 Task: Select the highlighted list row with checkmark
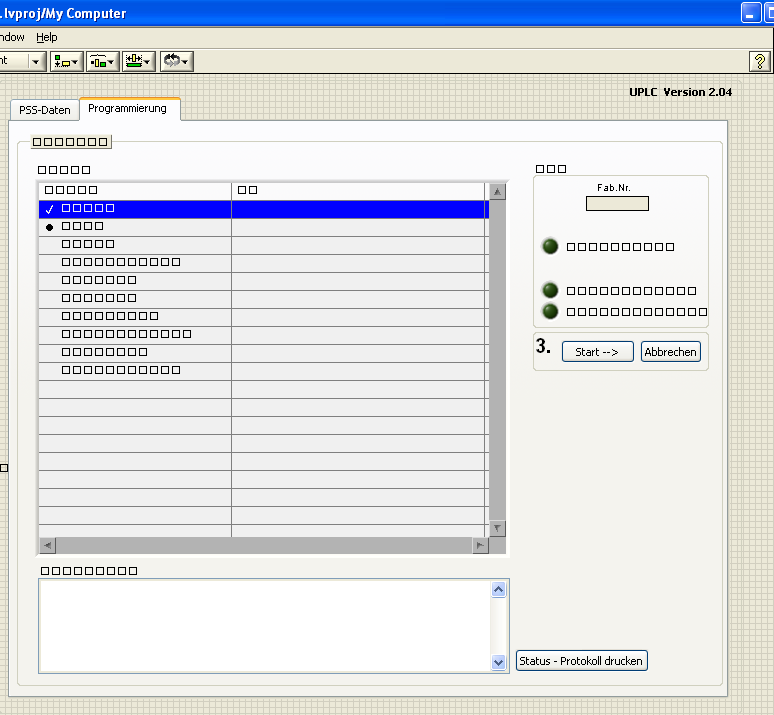(264, 209)
